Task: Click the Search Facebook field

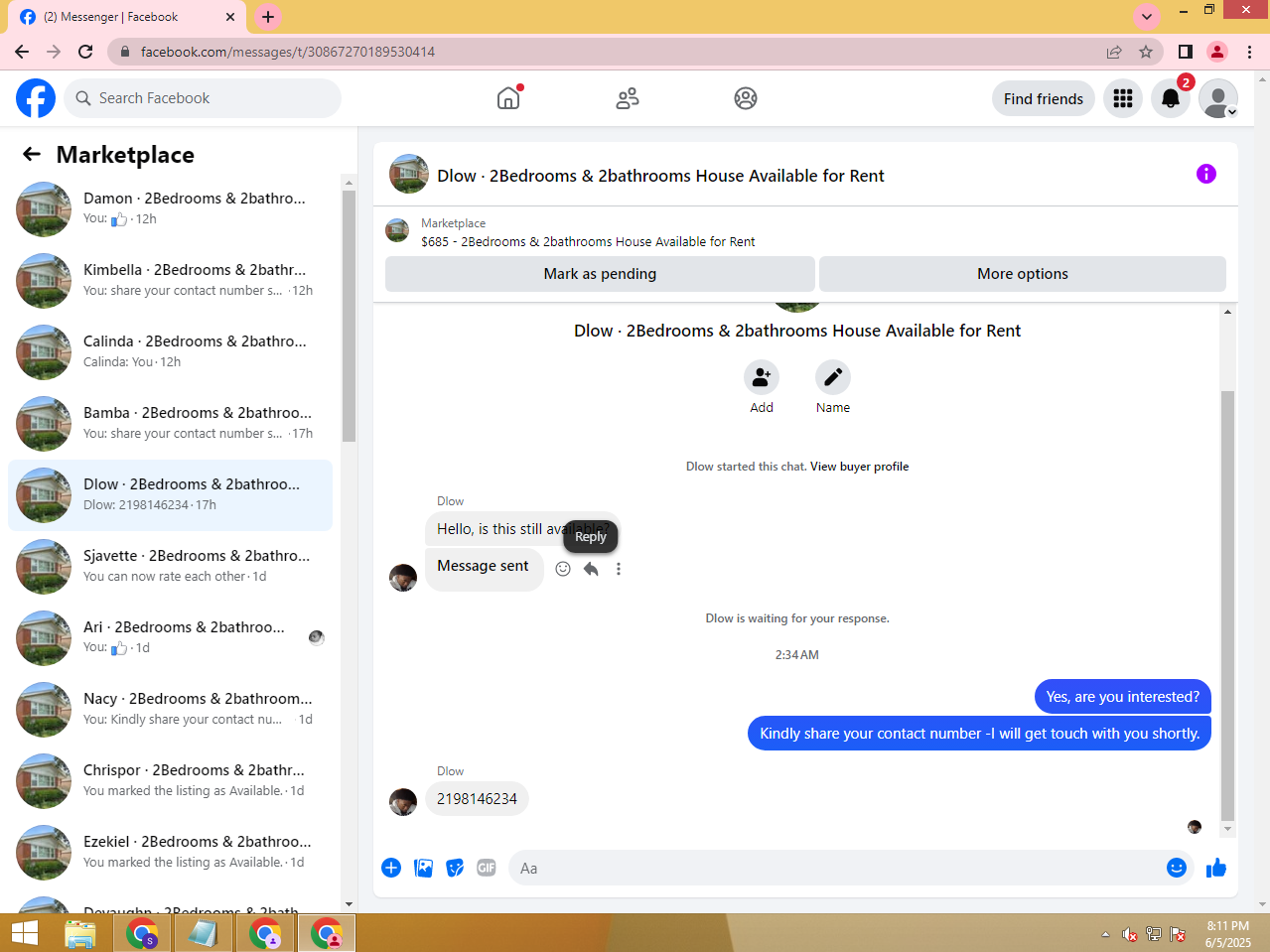Action: [x=204, y=98]
